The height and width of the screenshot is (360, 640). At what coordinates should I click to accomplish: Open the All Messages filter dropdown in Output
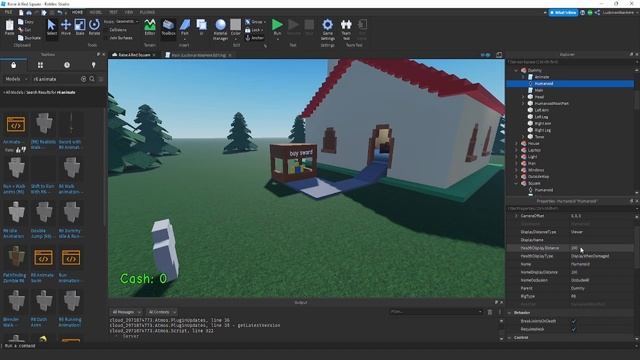click(126, 312)
